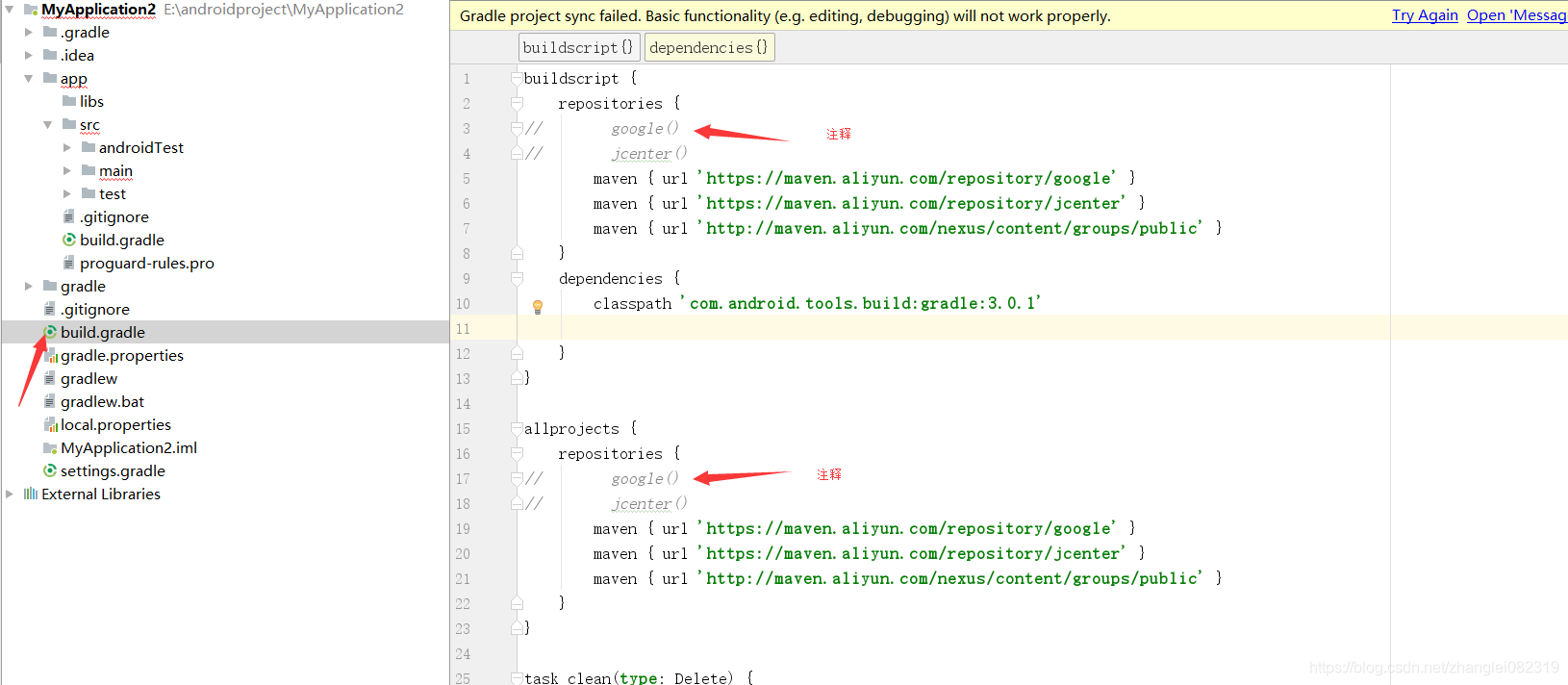
Task: Click line number 11 in the gutter
Action: click(x=463, y=328)
